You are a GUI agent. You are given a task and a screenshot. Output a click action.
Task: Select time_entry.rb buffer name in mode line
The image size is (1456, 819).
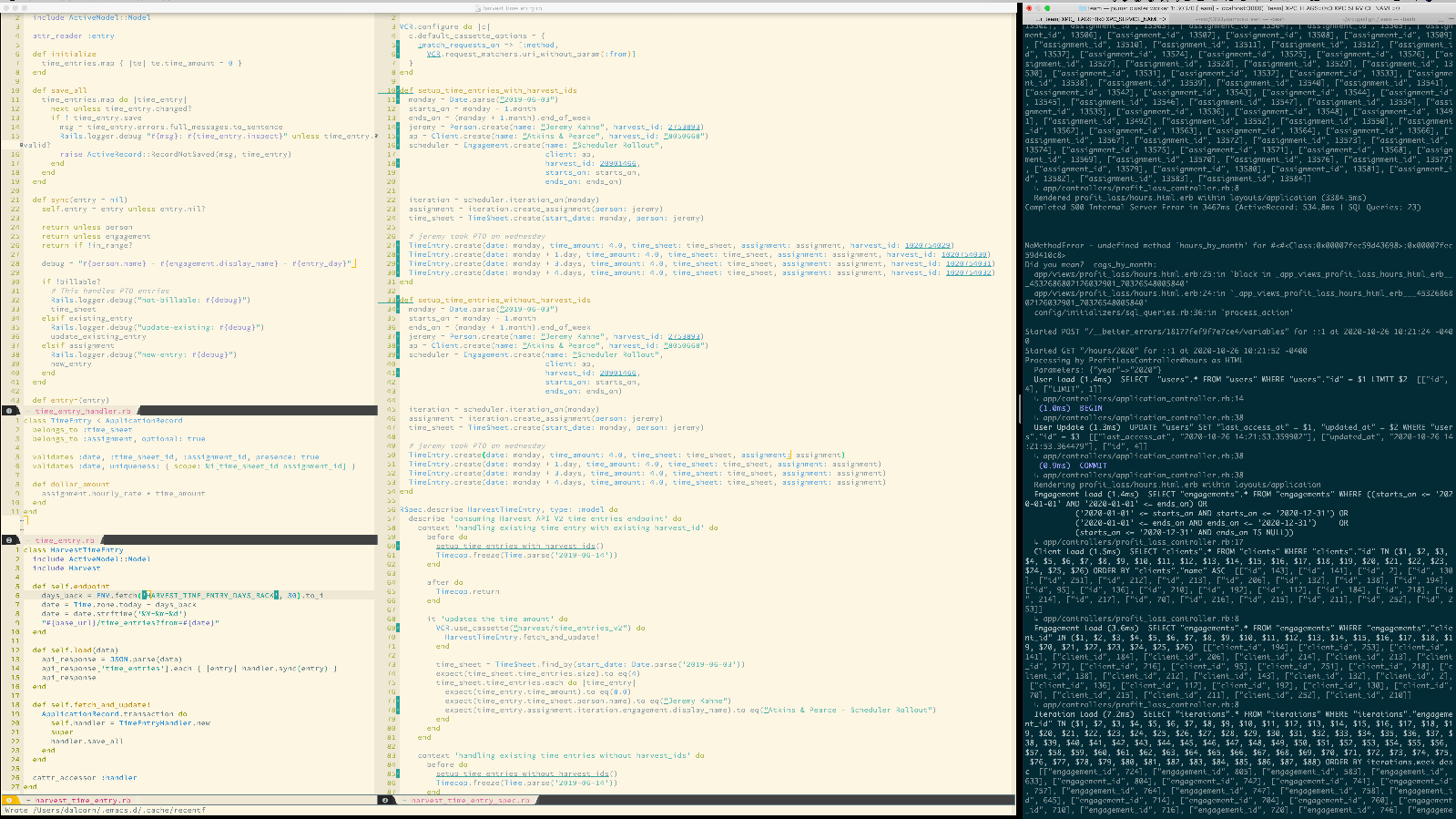point(65,540)
